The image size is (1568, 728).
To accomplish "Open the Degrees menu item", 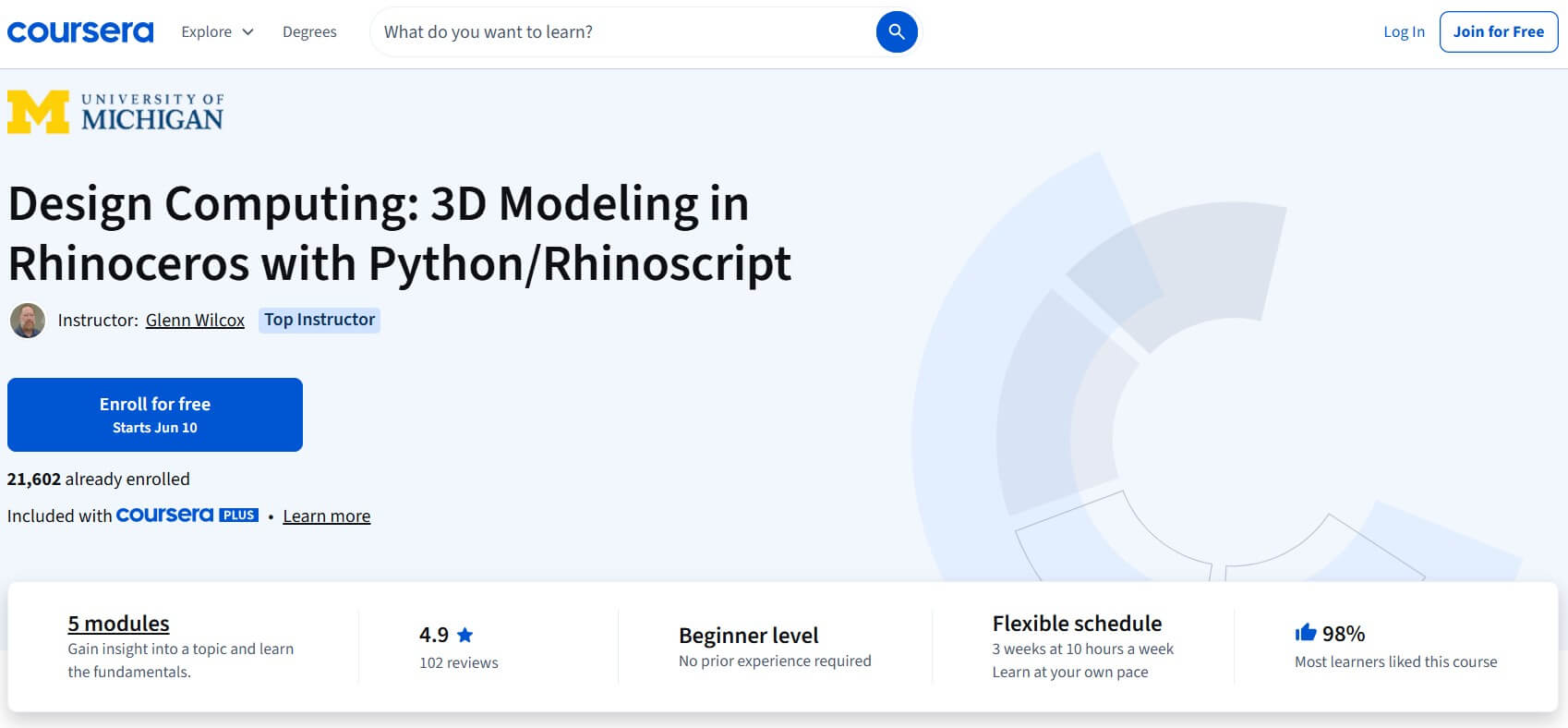I will [309, 31].
